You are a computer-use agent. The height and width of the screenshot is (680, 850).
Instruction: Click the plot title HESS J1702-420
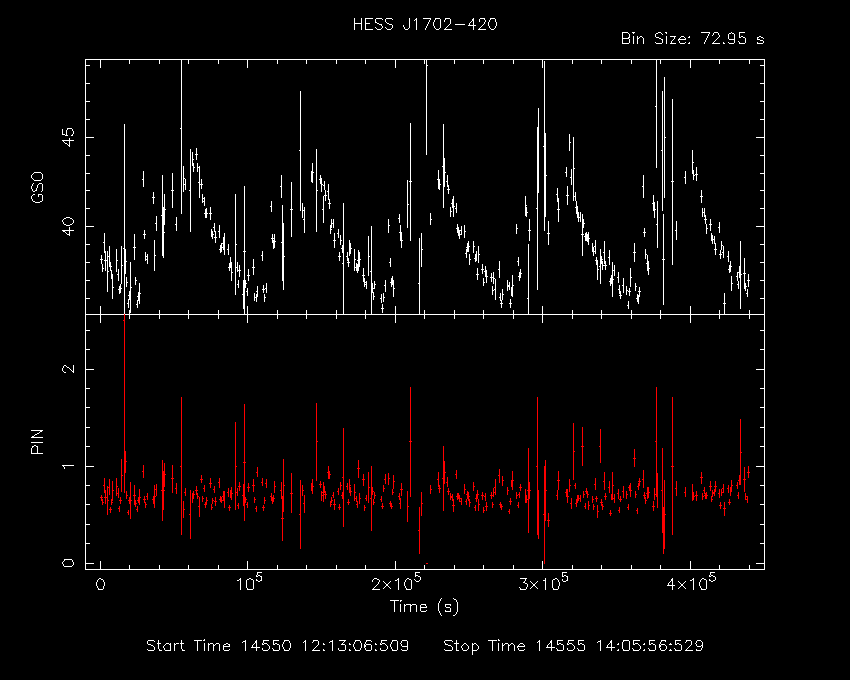point(425,24)
